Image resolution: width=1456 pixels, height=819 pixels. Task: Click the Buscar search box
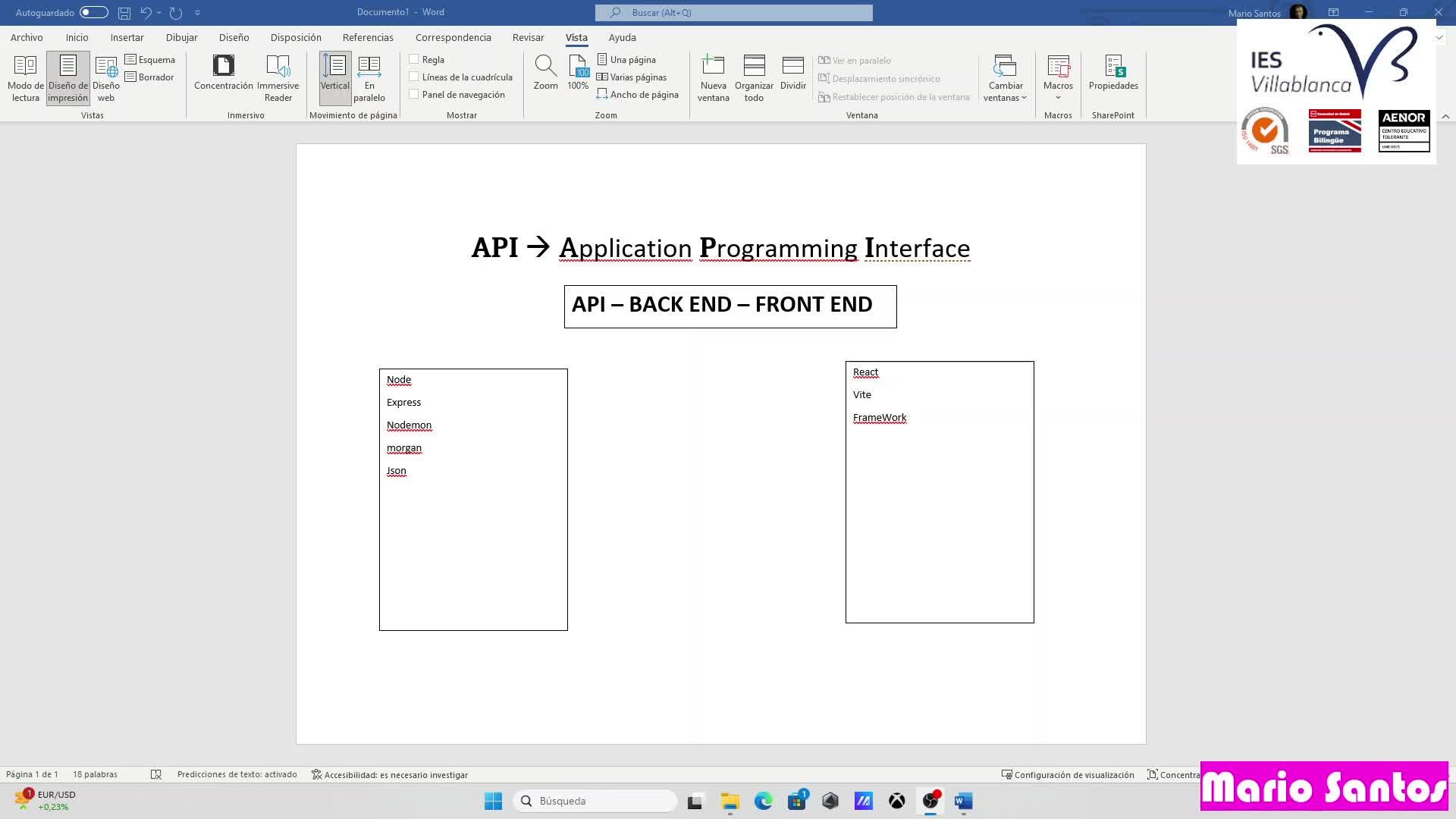(x=733, y=12)
